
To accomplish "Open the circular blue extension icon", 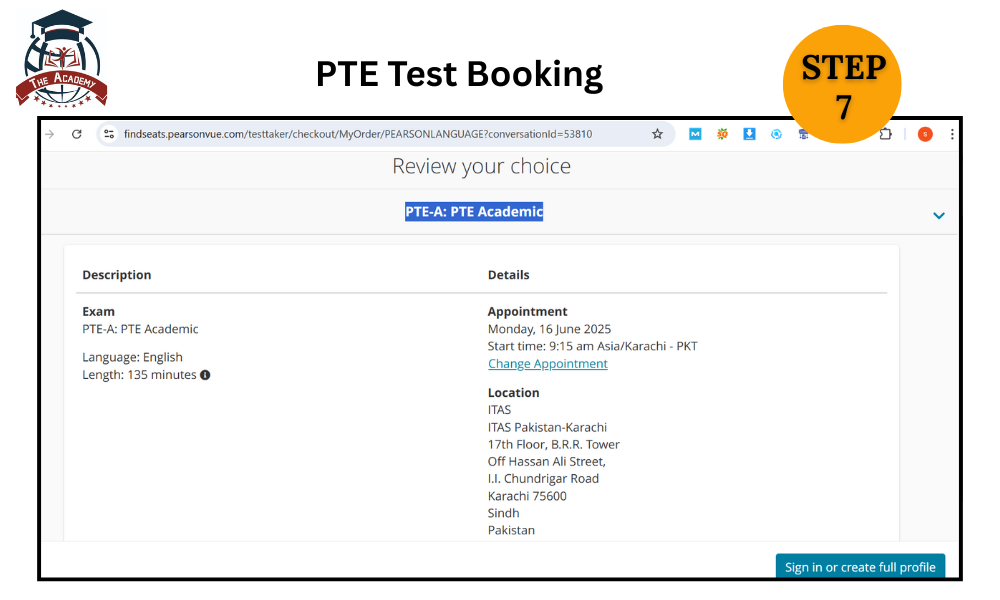I will 776,134.
